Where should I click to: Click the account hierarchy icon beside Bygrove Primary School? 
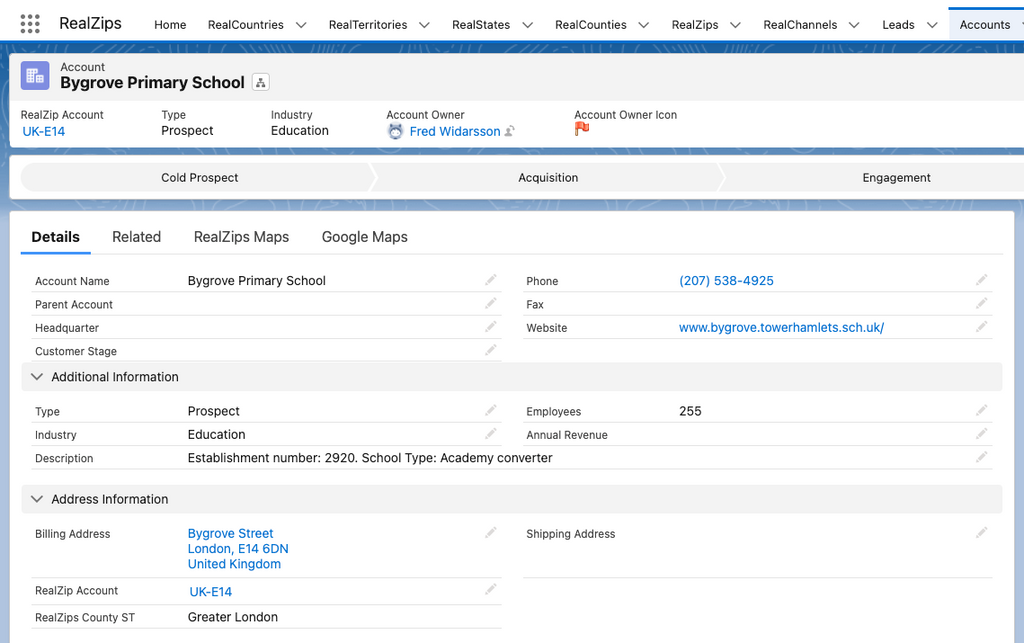(x=260, y=83)
